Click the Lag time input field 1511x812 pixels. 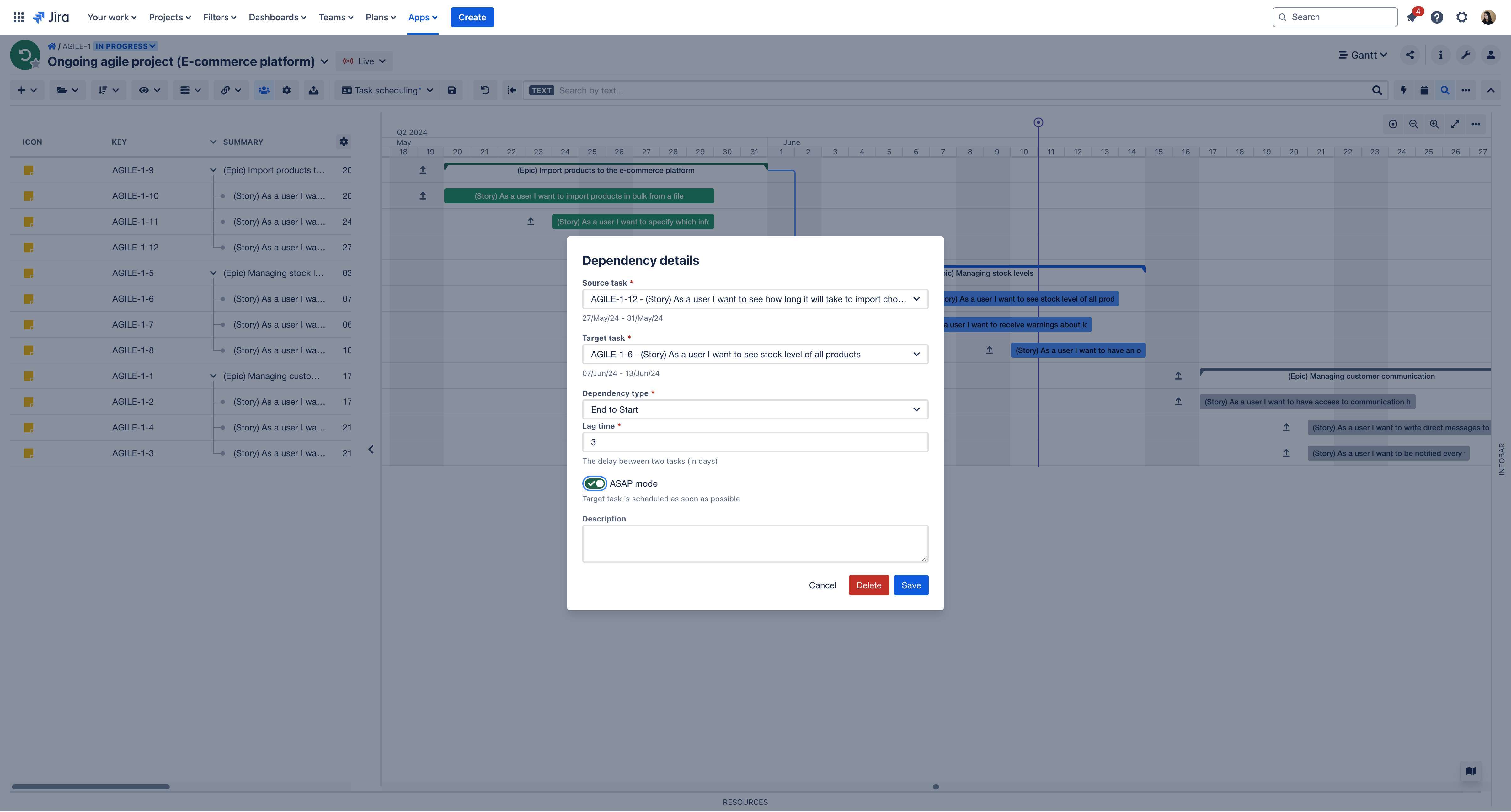pos(755,442)
